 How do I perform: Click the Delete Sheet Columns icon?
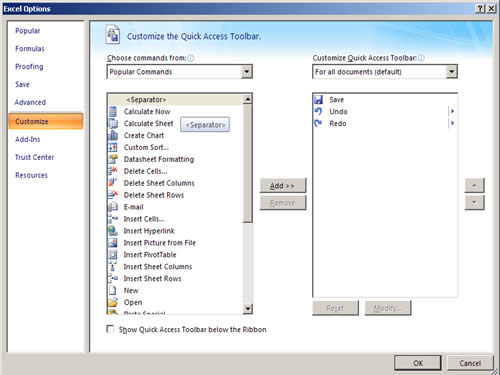tap(113, 183)
